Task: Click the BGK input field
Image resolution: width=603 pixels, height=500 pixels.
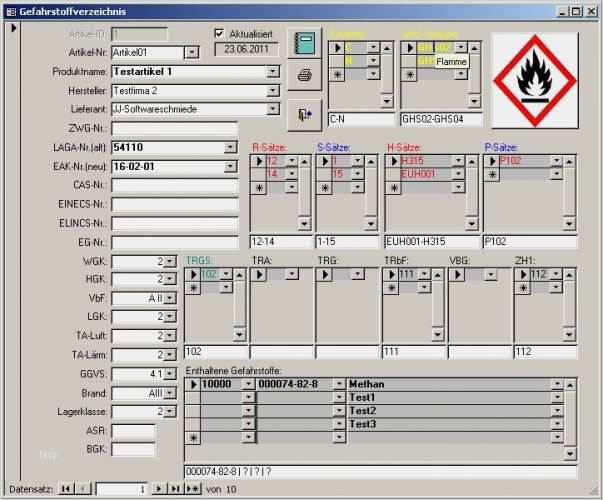Action: click(x=133, y=449)
